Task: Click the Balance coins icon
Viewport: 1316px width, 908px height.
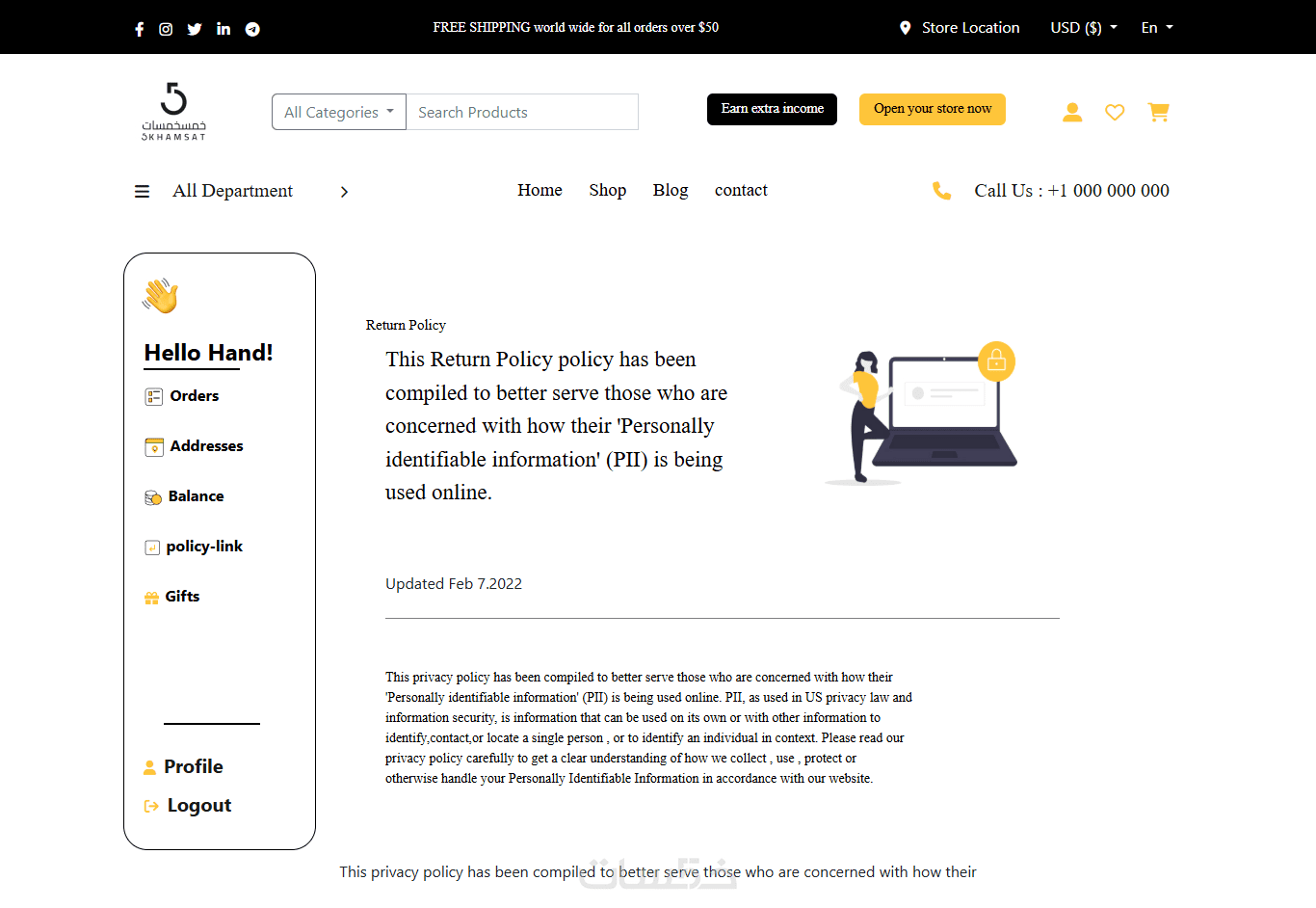Action: (x=153, y=497)
